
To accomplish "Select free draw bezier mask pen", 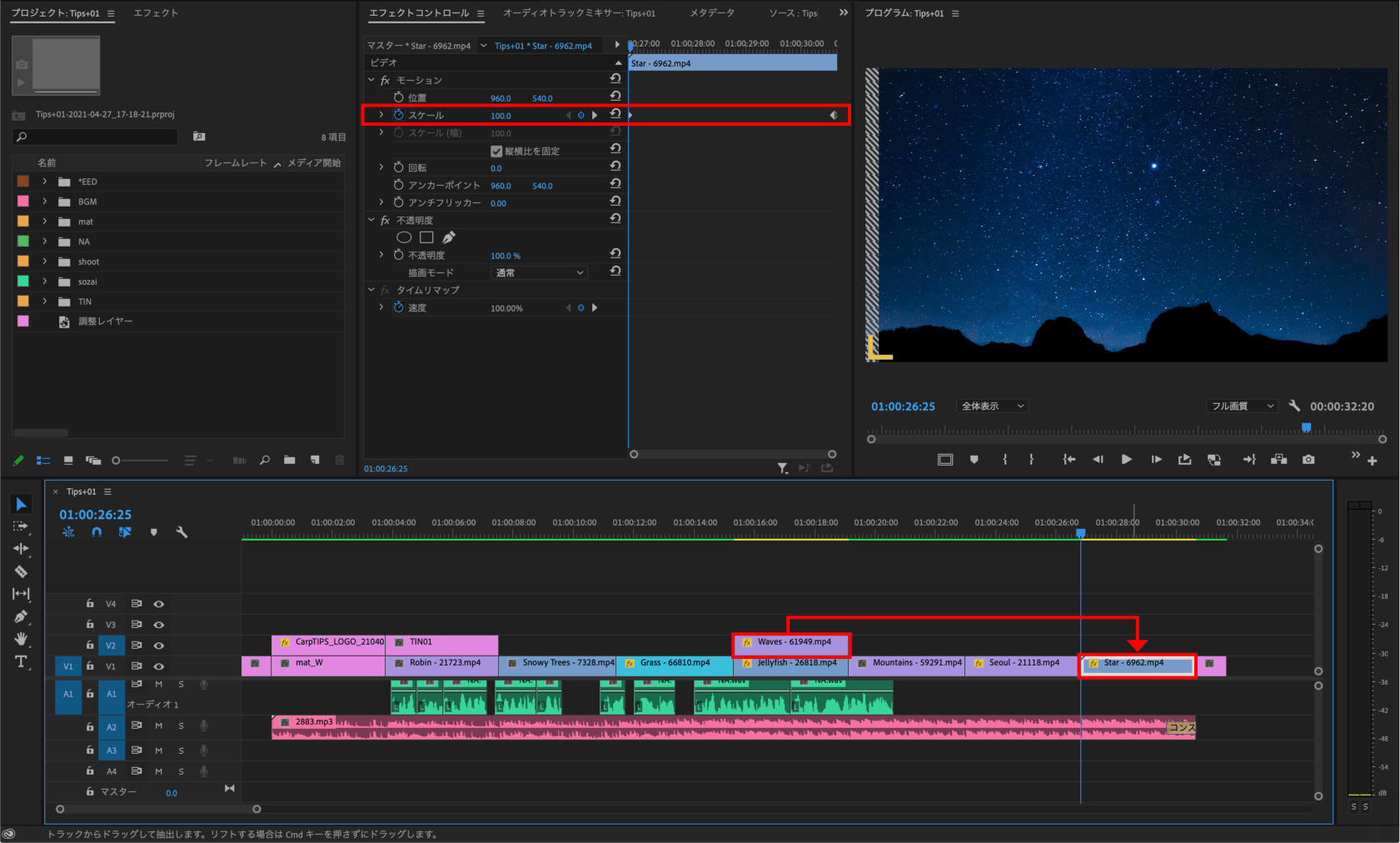I will 449,237.
